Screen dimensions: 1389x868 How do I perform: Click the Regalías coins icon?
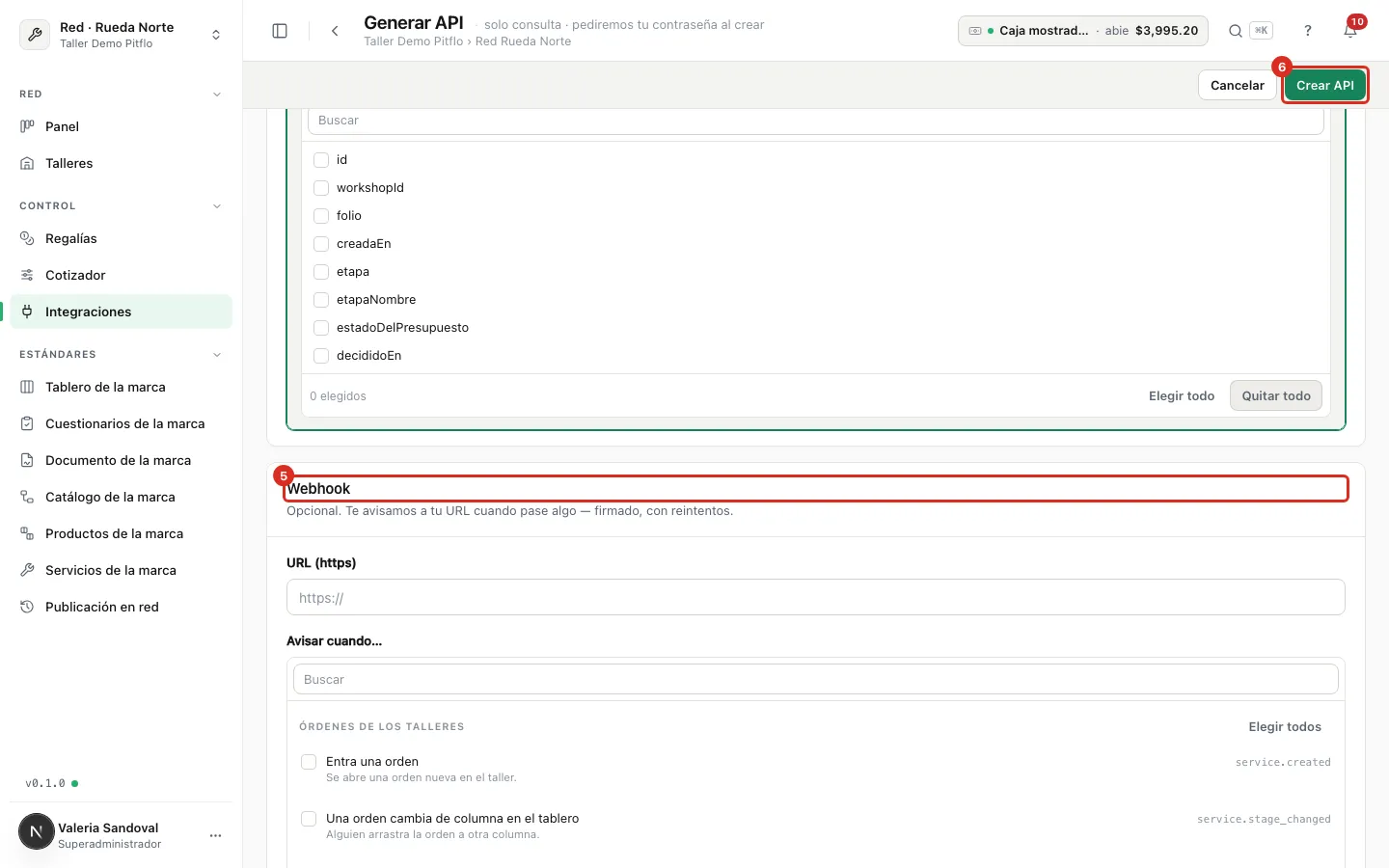click(27, 238)
